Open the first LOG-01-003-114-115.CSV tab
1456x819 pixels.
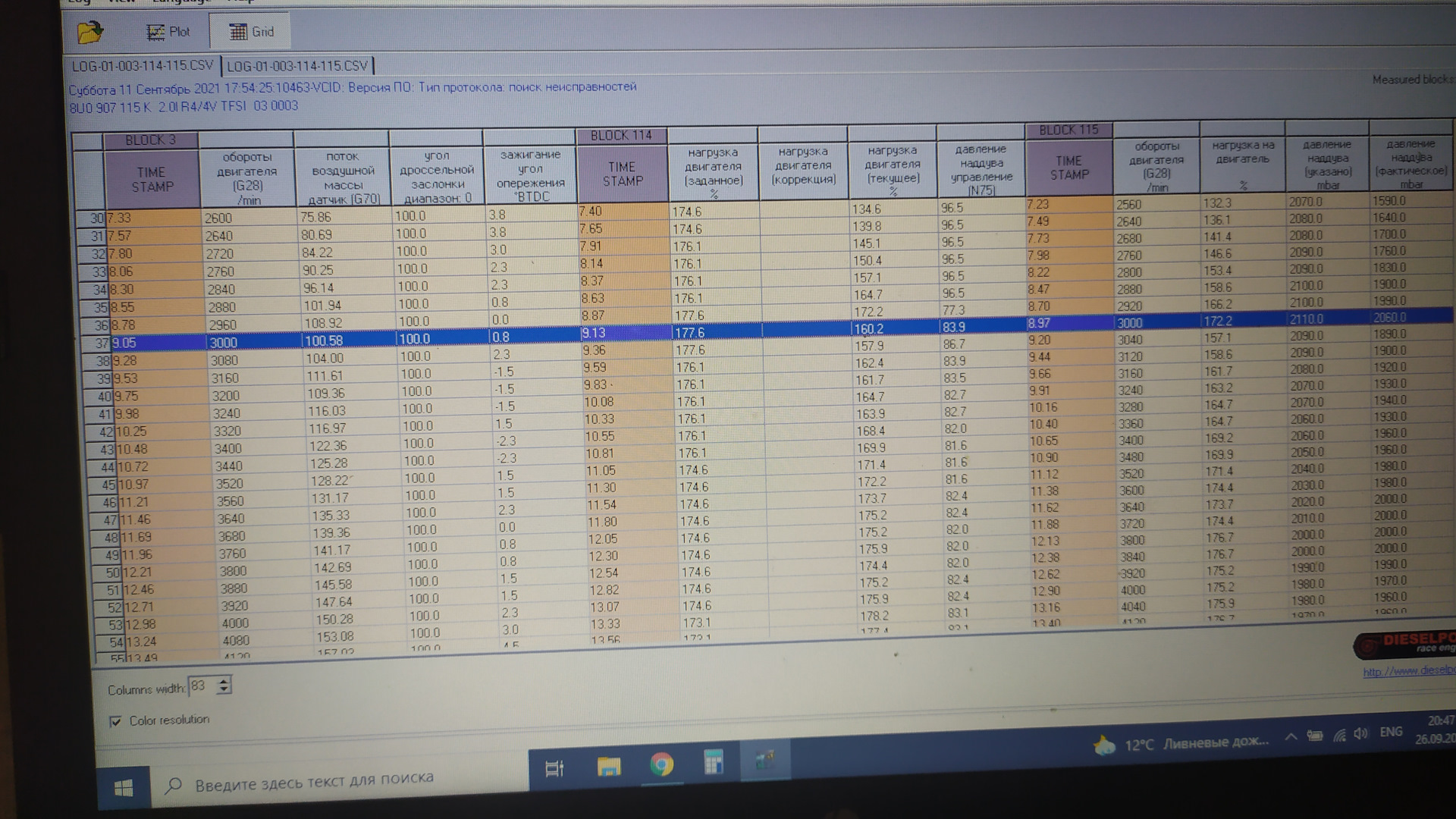[x=143, y=66]
